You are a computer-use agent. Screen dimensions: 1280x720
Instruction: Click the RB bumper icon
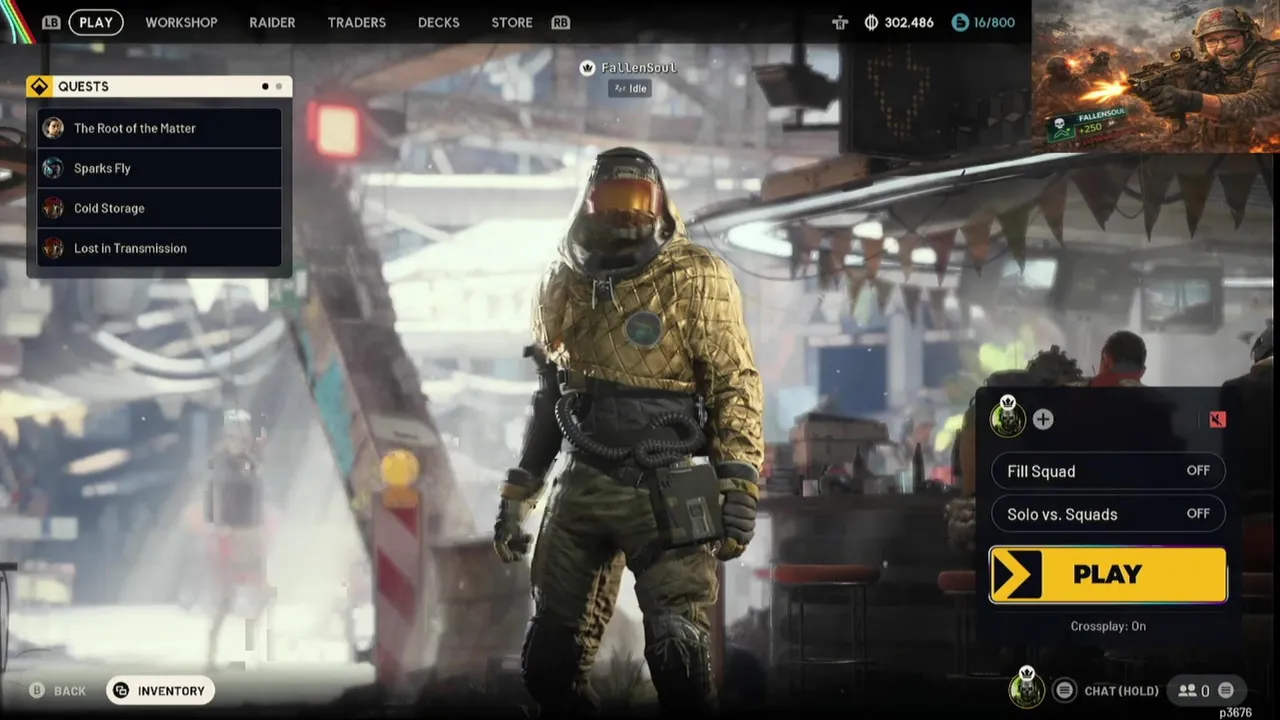(560, 22)
